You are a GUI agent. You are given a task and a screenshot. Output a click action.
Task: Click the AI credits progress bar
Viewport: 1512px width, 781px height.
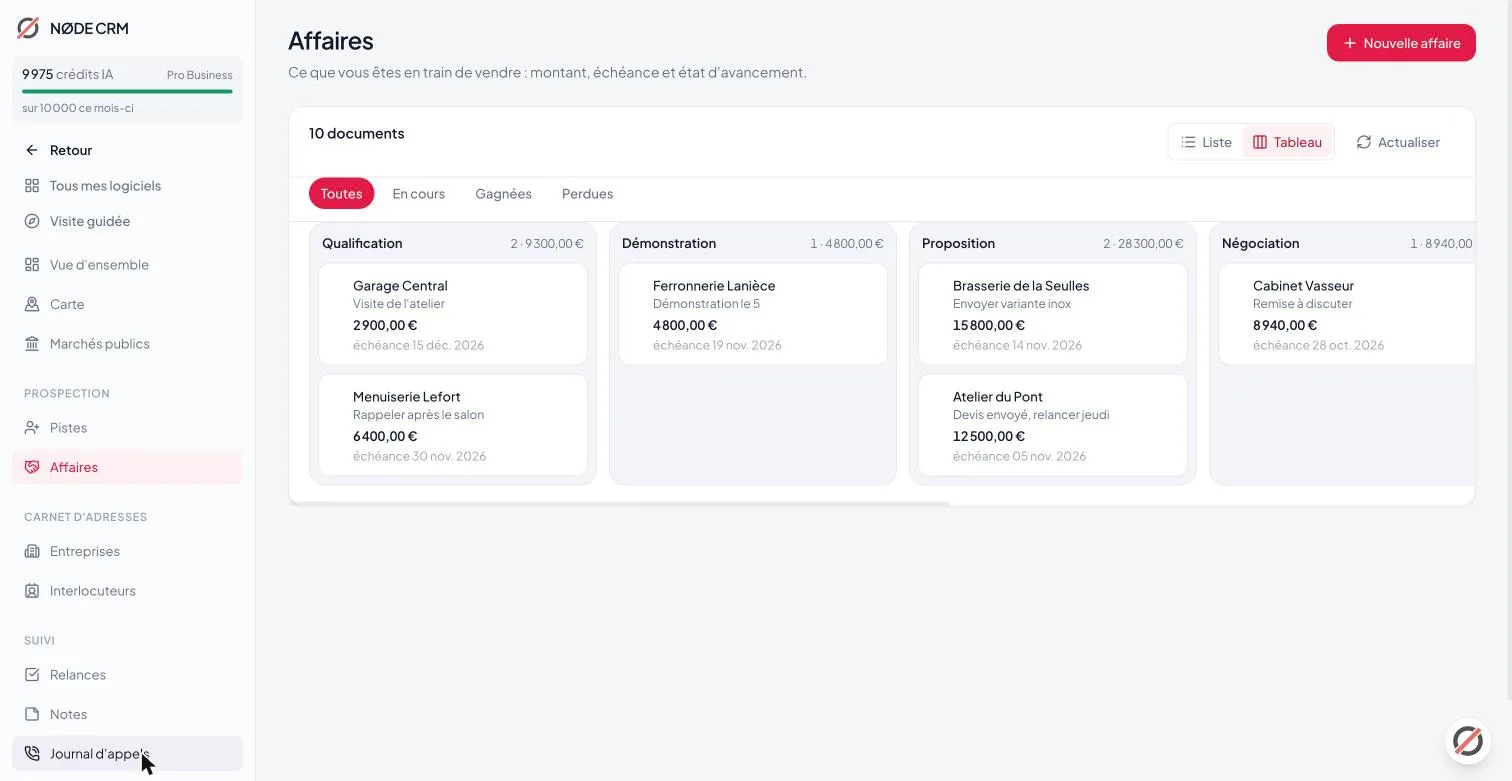click(x=127, y=91)
